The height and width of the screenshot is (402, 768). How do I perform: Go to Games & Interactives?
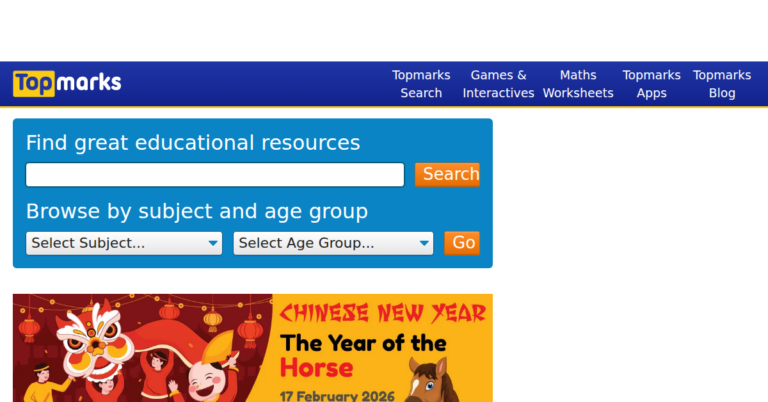point(498,84)
